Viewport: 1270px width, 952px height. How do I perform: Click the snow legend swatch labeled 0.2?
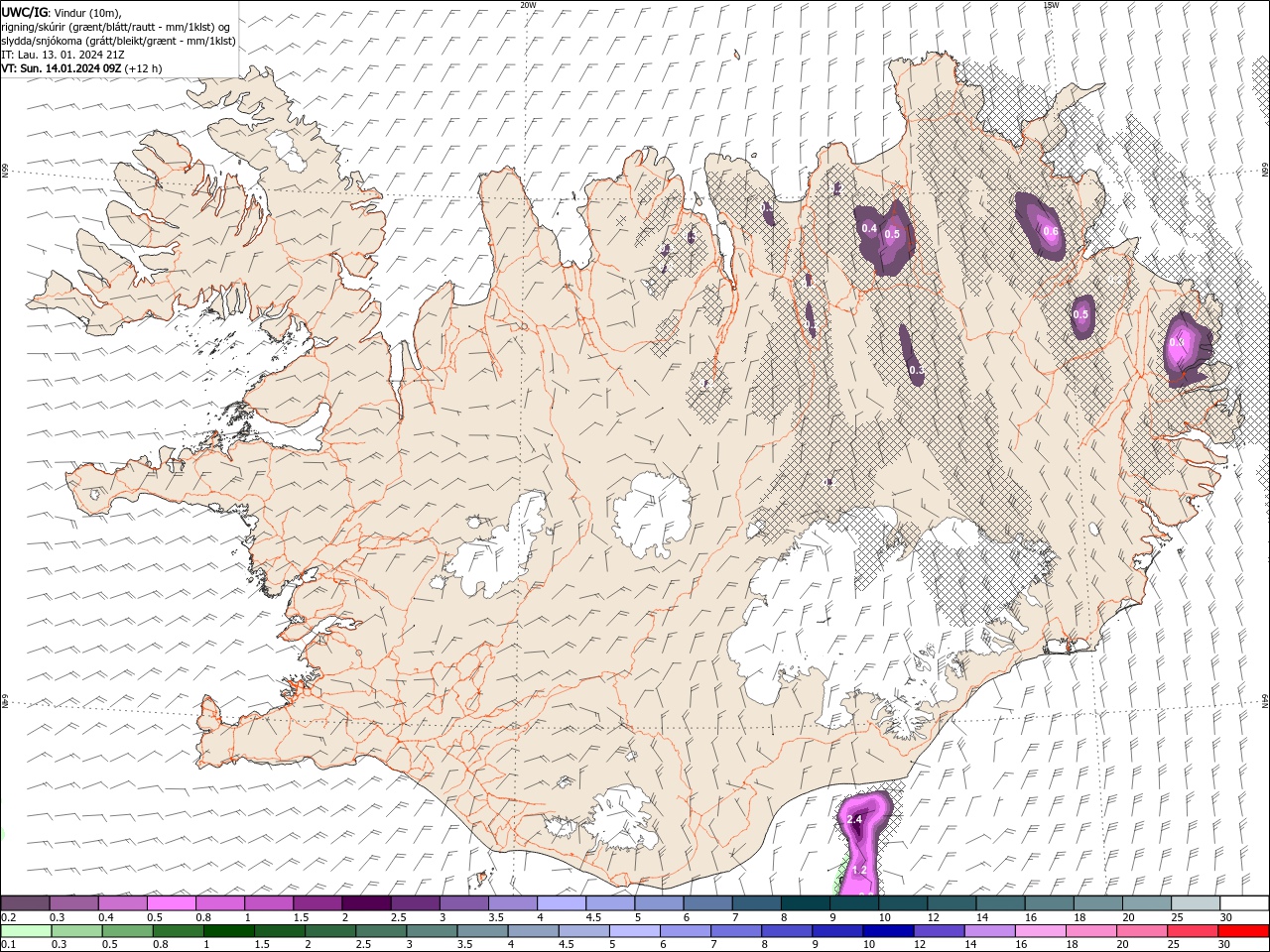click(25, 903)
